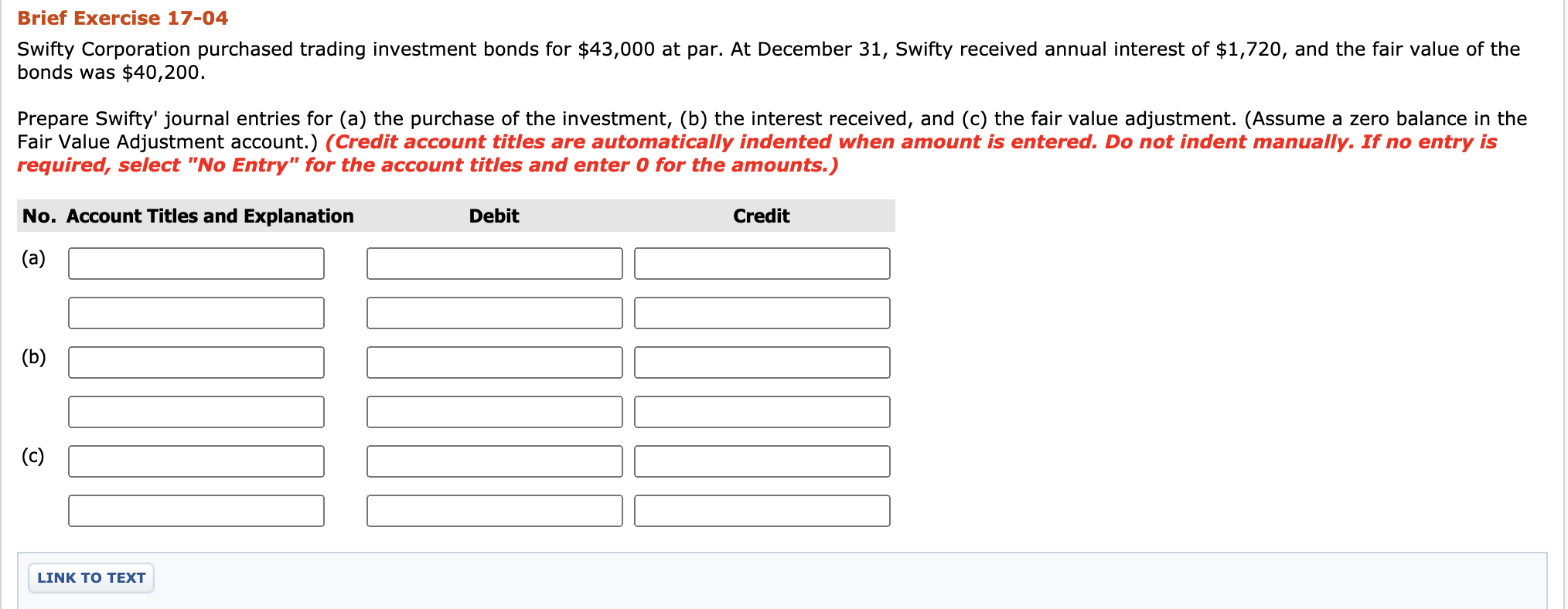This screenshot has width=1568, height=609.
Task: Select the second account title field under (c)
Action: click(x=196, y=510)
